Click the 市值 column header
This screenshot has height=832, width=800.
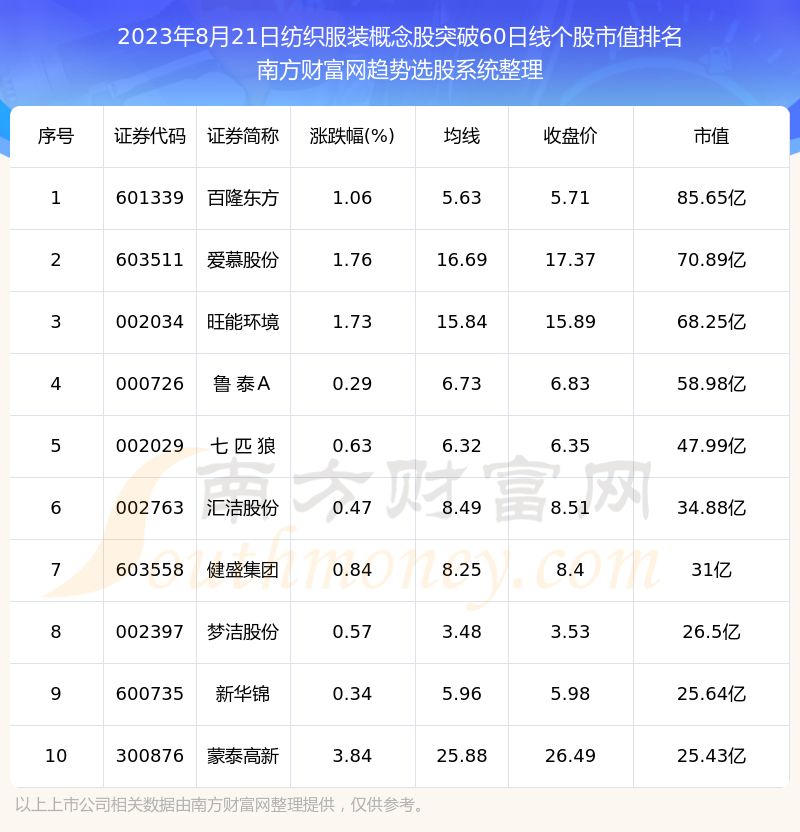(711, 136)
